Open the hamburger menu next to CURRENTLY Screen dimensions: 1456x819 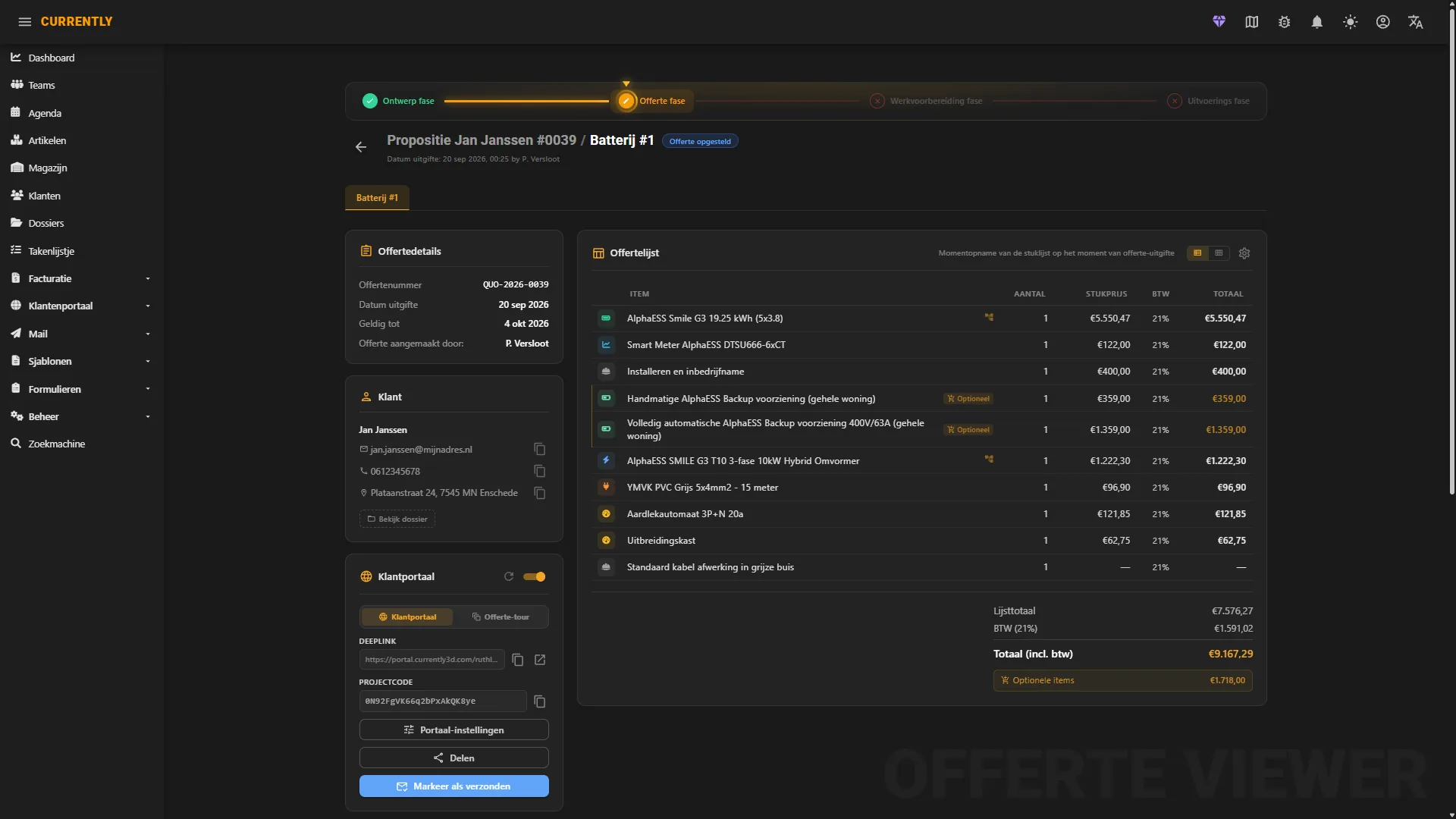pyautogui.click(x=24, y=22)
